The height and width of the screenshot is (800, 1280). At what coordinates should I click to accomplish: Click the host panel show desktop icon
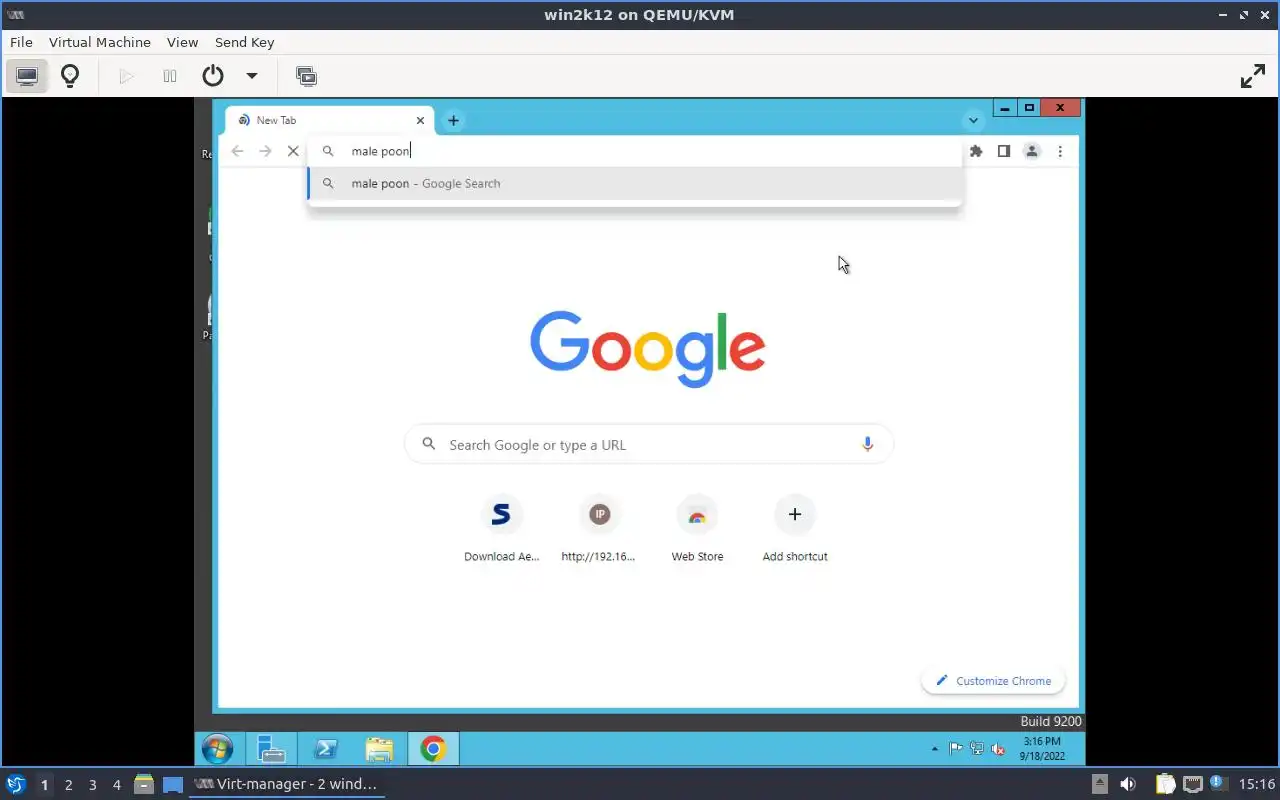(x=172, y=784)
